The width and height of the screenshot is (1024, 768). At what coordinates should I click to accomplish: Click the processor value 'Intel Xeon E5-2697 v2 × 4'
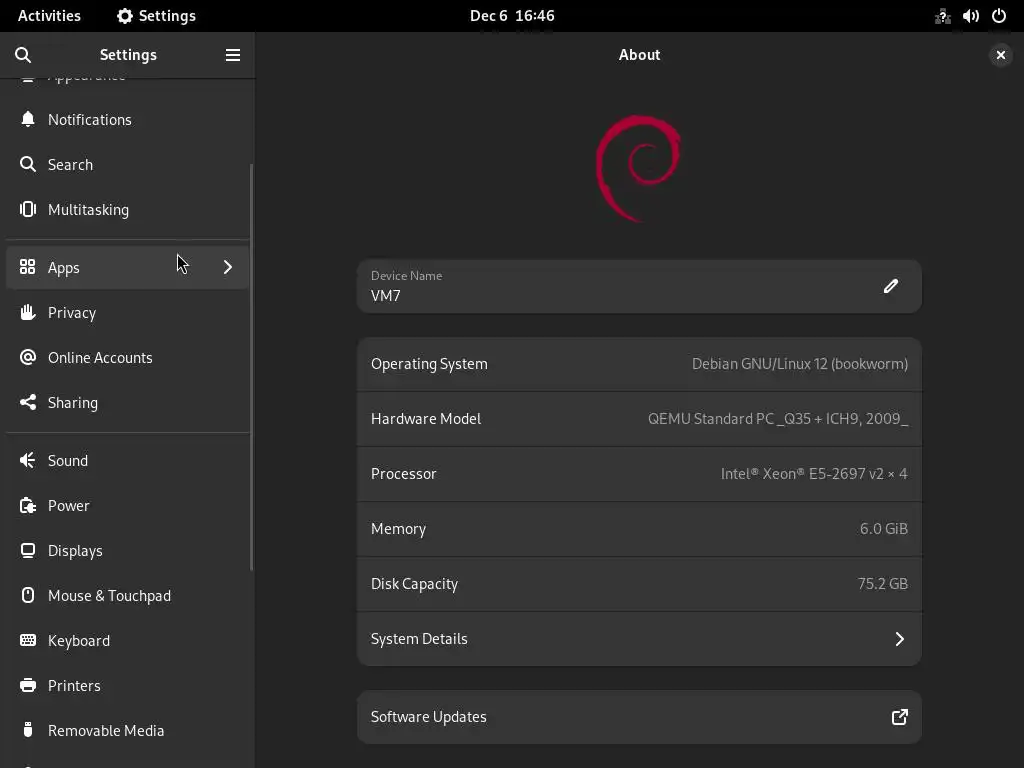point(814,473)
